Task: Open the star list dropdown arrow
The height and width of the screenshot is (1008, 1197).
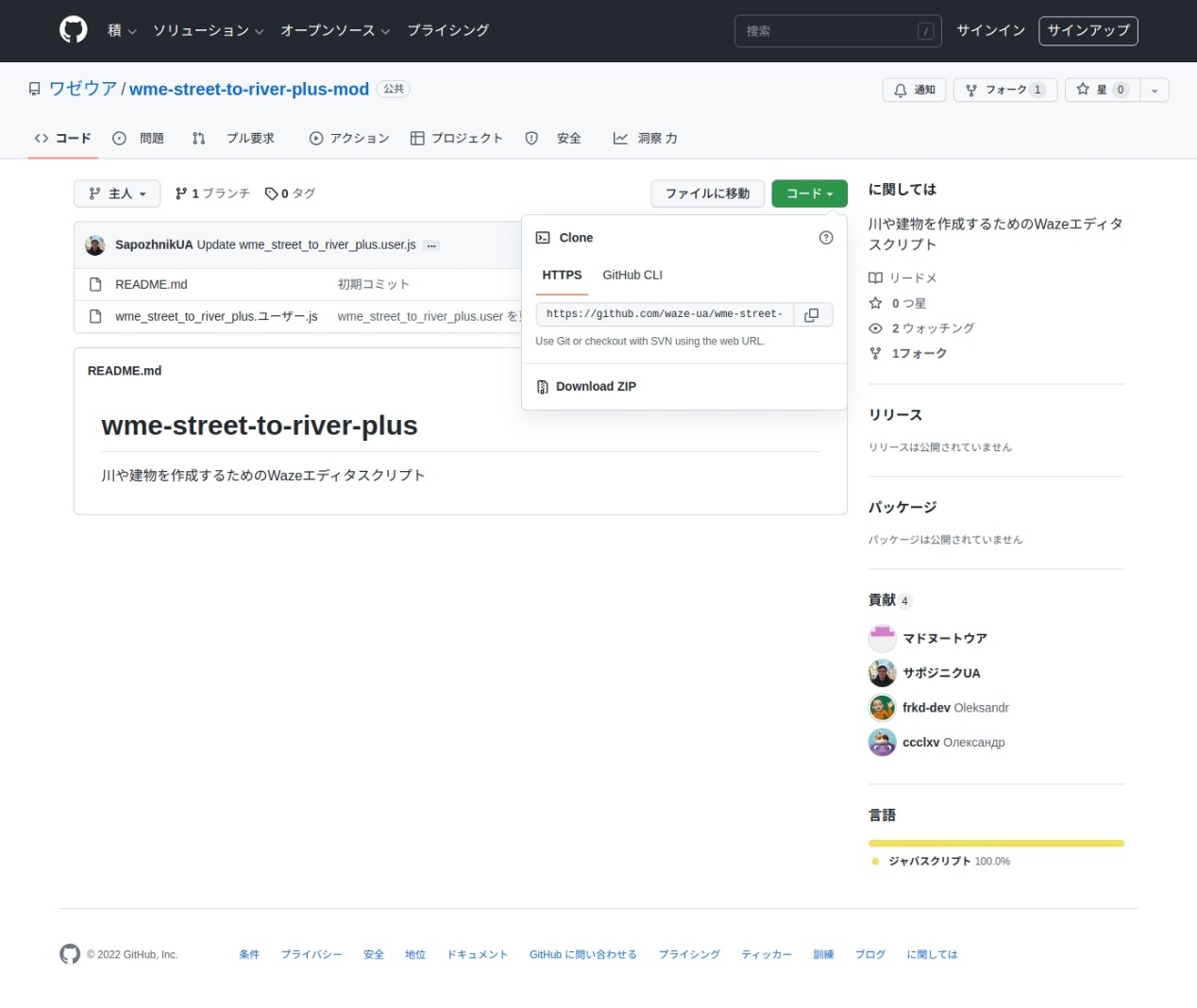Action: (1155, 90)
